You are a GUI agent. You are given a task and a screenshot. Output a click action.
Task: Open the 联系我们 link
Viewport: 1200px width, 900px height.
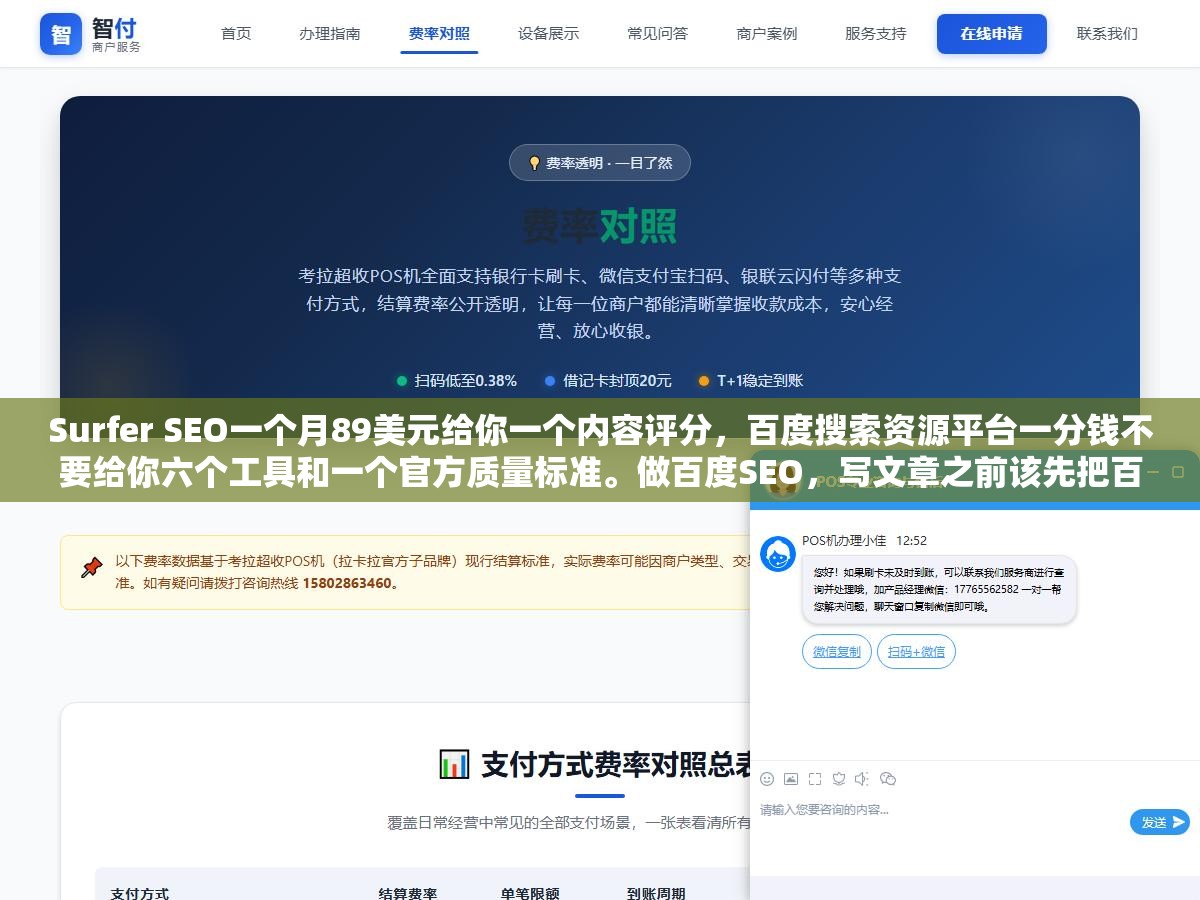coord(1107,34)
